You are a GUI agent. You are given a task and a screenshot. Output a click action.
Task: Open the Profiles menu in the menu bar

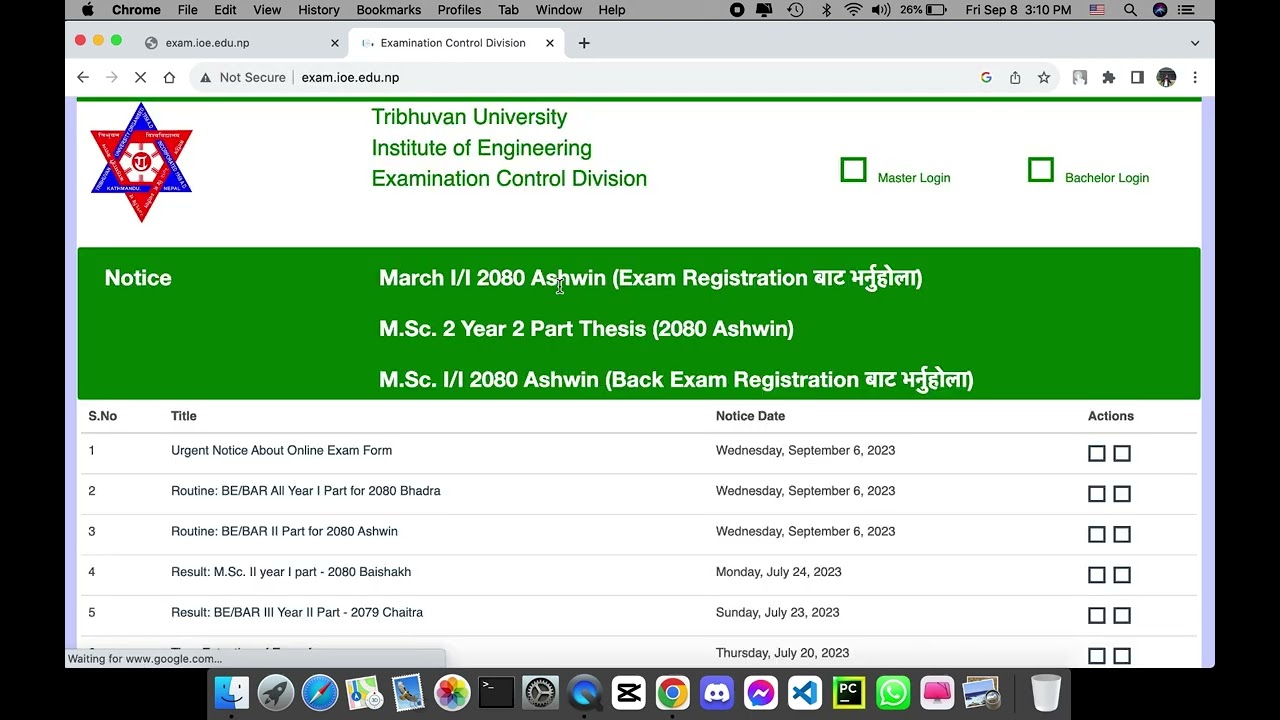pos(459,10)
